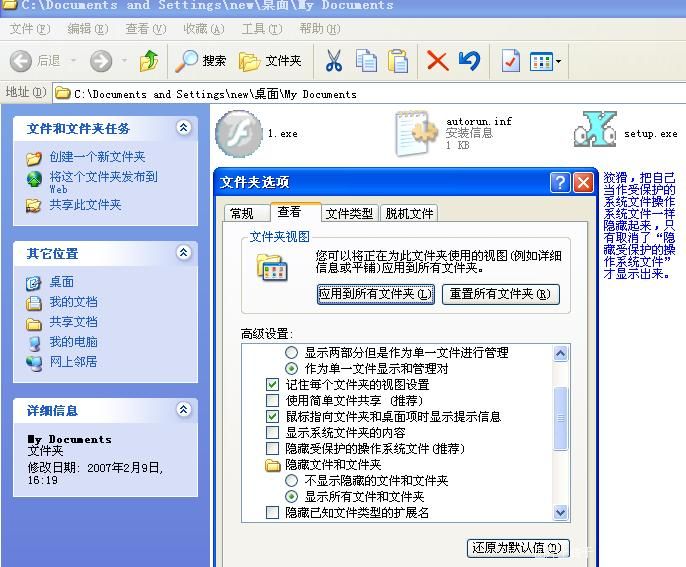Image resolution: width=686 pixels, height=567 pixels.
Task: Click 创建一个新文件夹 link
Action: 97,157
